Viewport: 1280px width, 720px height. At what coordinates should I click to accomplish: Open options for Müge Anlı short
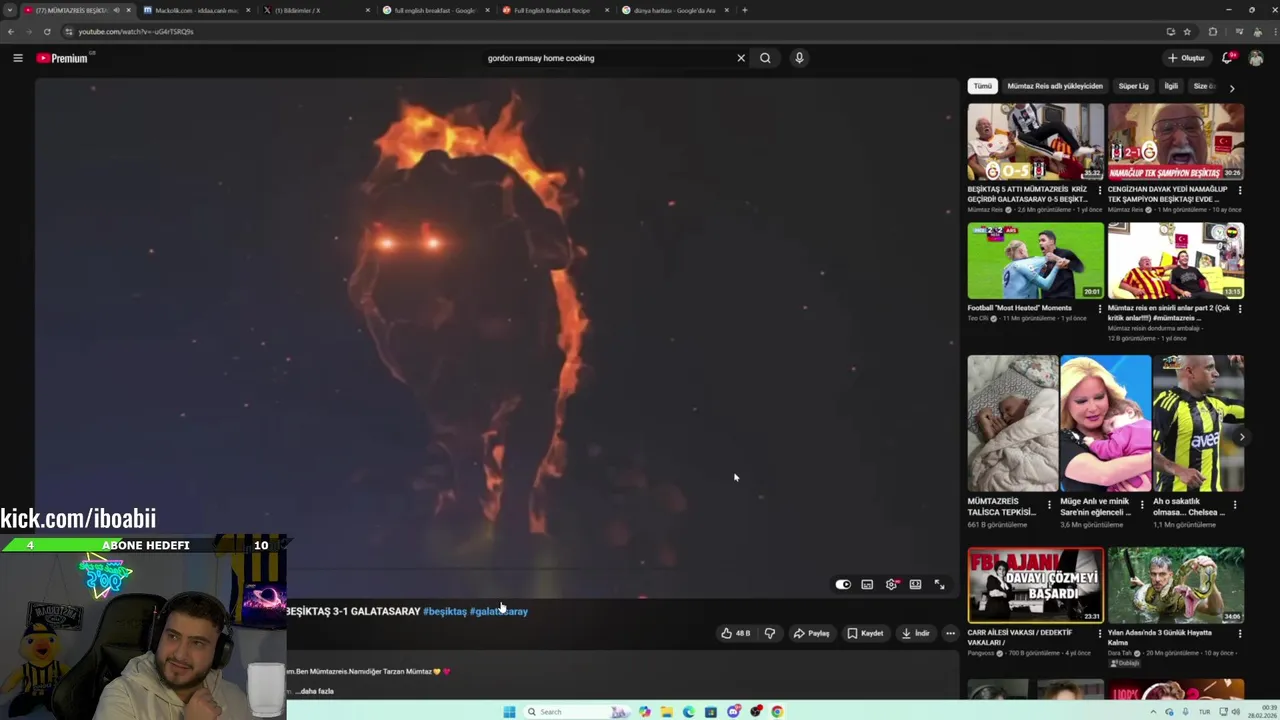click(1142, 505)
